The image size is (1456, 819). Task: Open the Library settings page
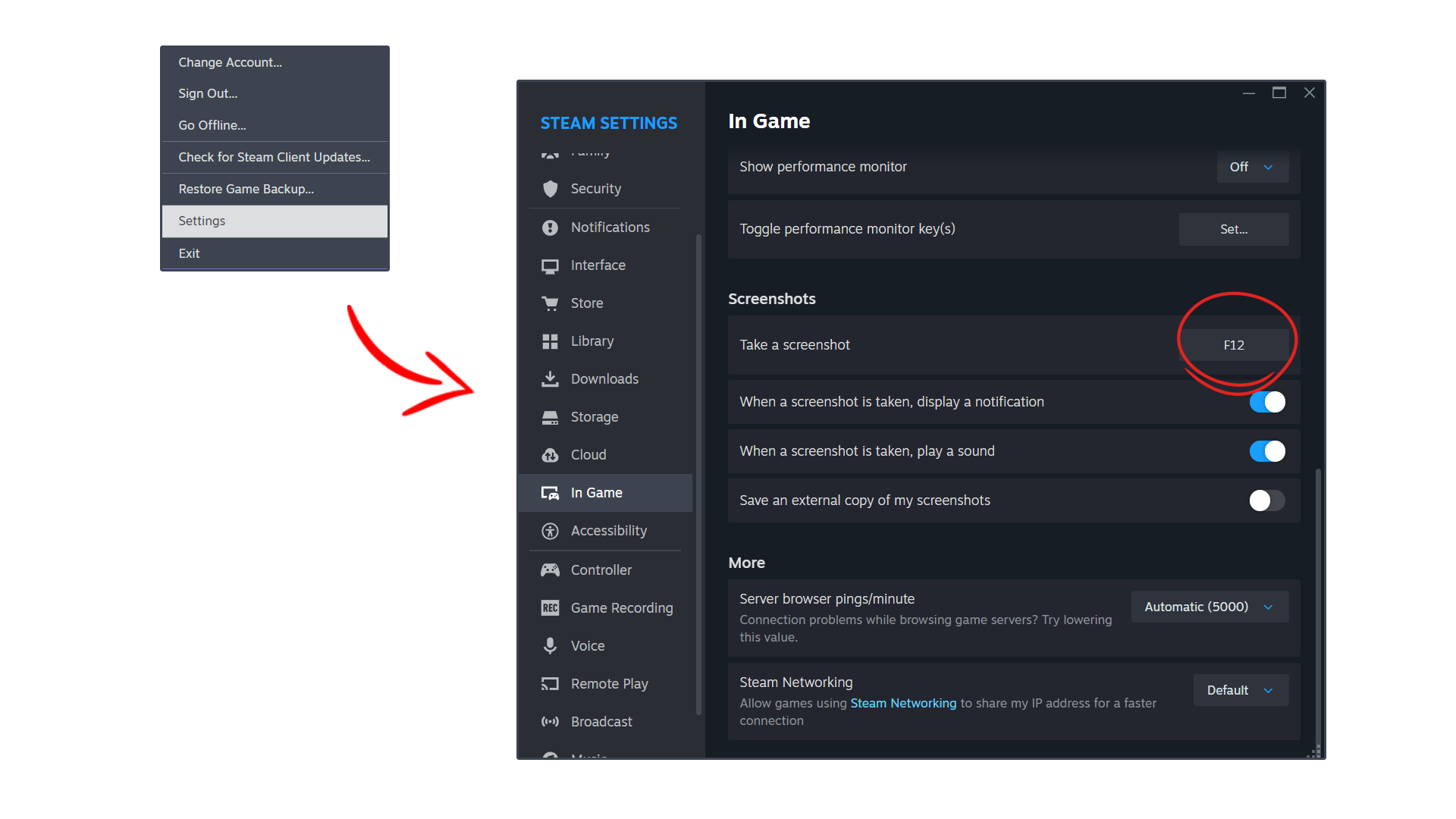(605, 341)
